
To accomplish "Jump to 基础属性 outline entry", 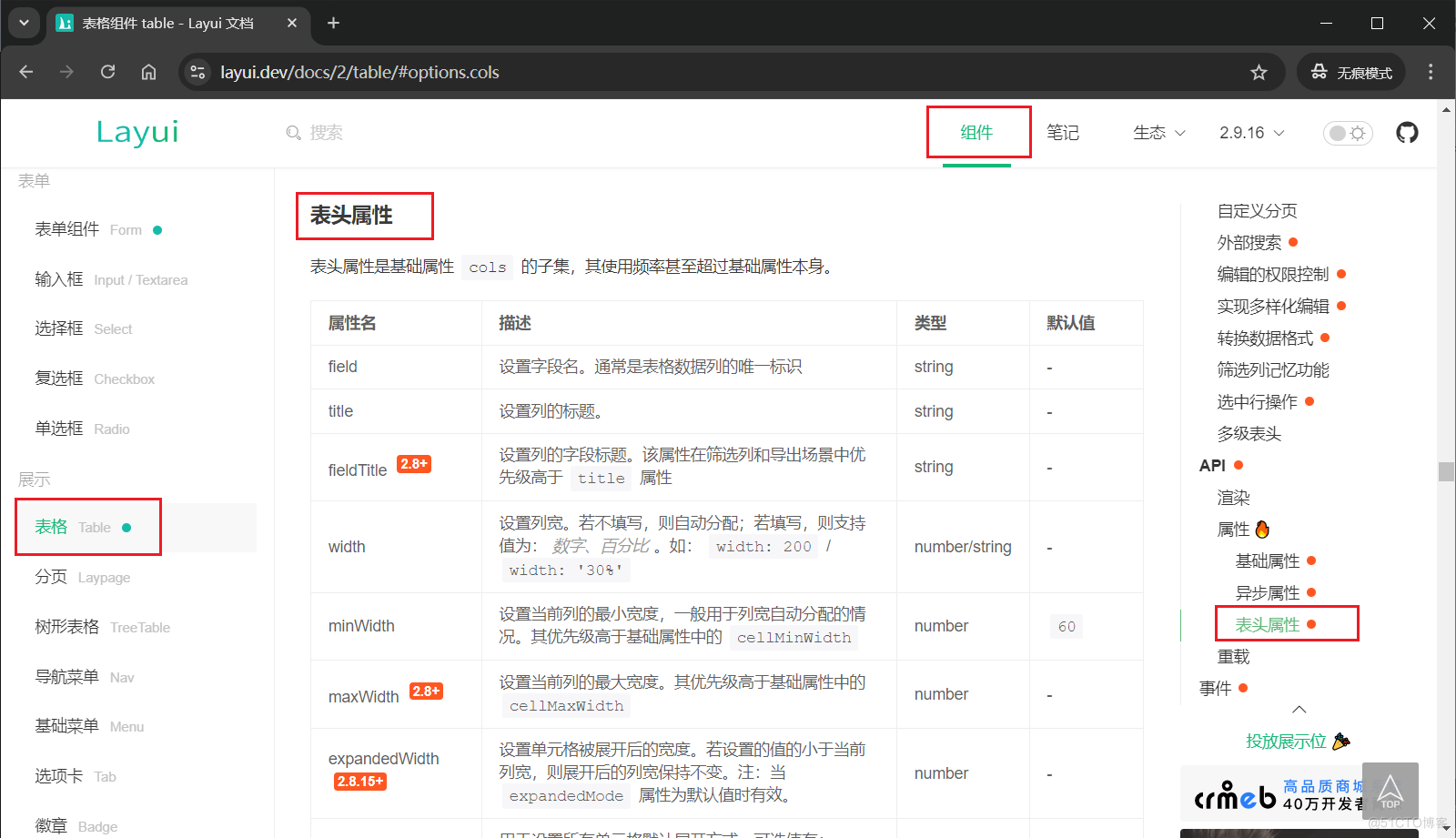I will (x=1267, y=561).
